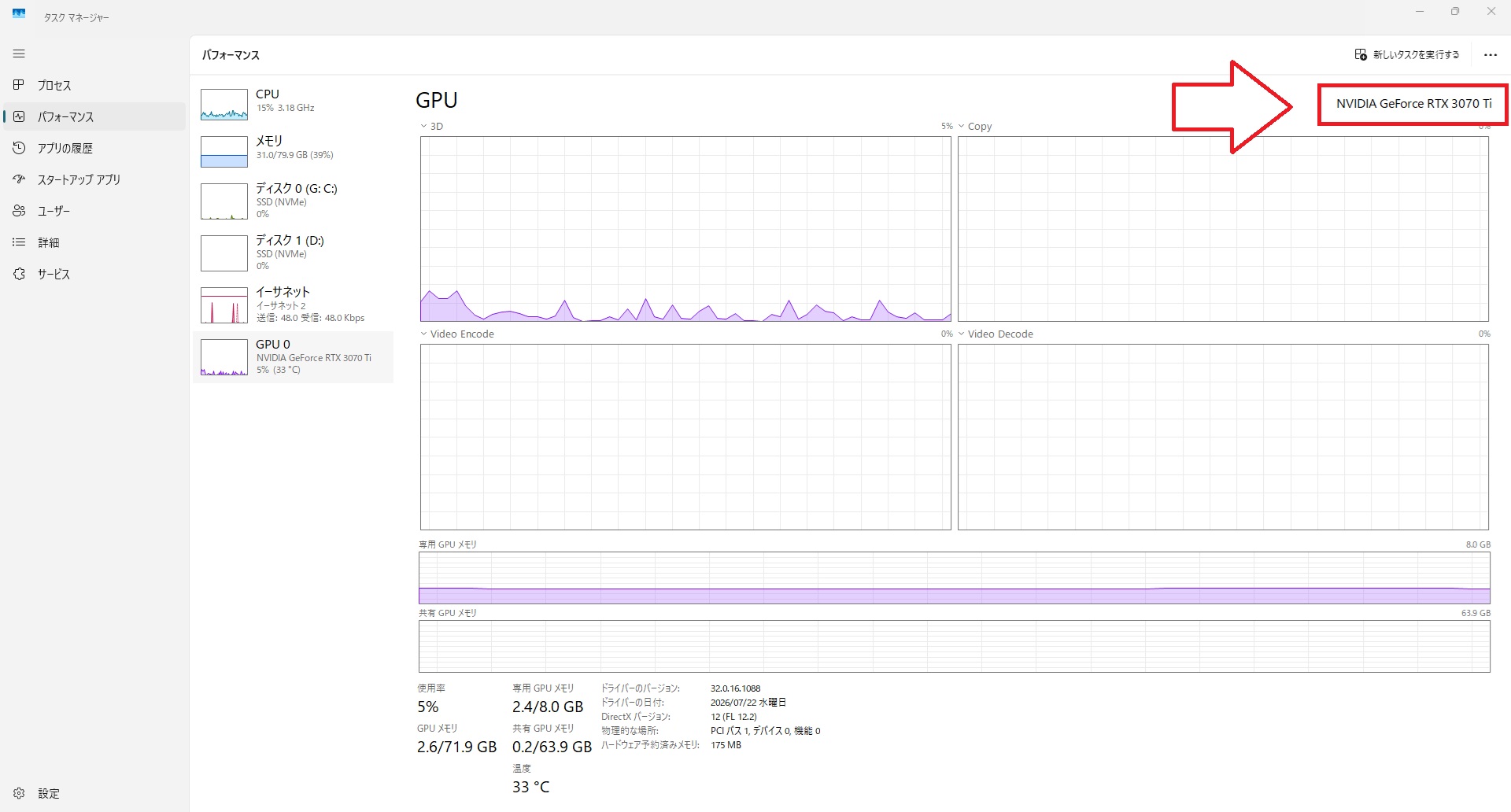Open the Video Decode graph dropdown
The height and width of the screenshot is (812, 1511).
point(995,334)
